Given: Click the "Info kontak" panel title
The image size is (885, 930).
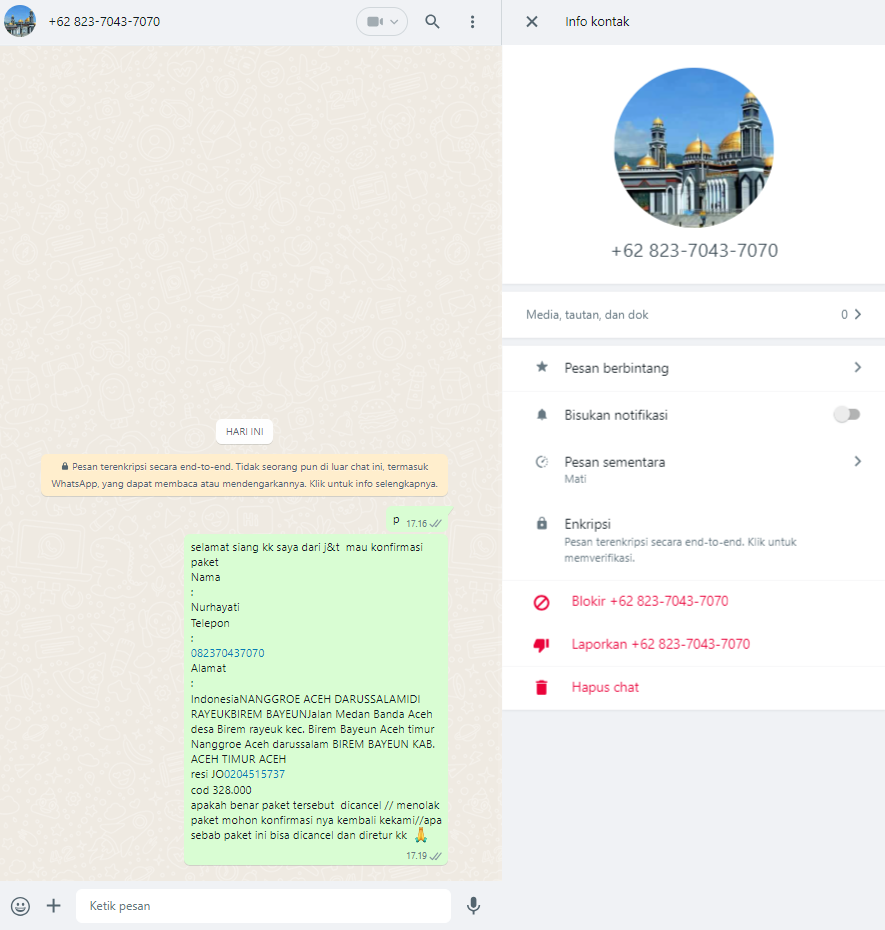Looking at the screenshot, I should tap(597, 22).
